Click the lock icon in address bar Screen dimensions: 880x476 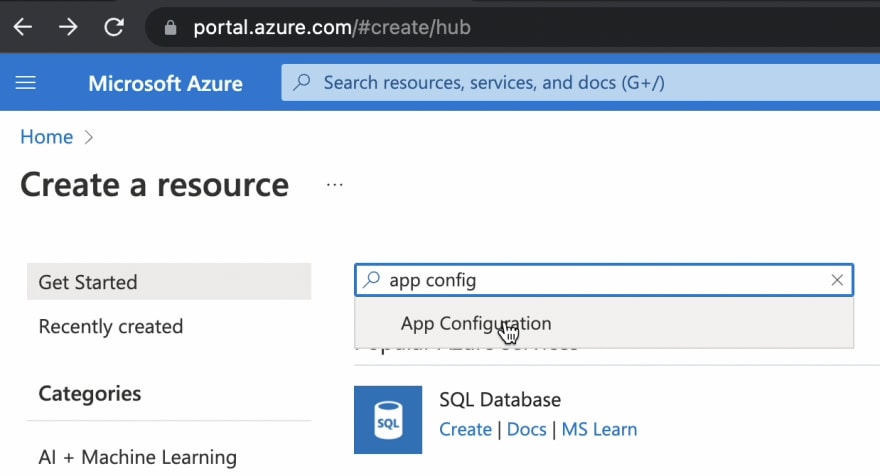pyautogui.click(x=171, y=28)
